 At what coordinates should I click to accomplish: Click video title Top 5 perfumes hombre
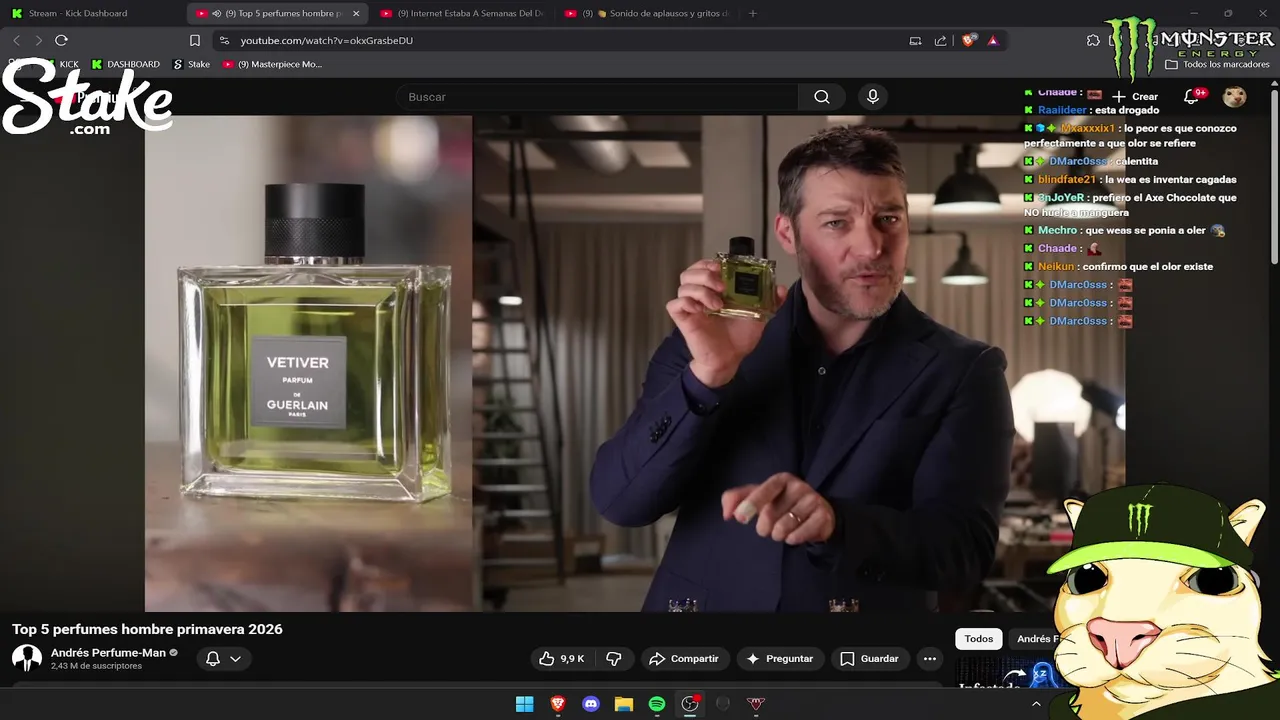(x=147, y=629)
